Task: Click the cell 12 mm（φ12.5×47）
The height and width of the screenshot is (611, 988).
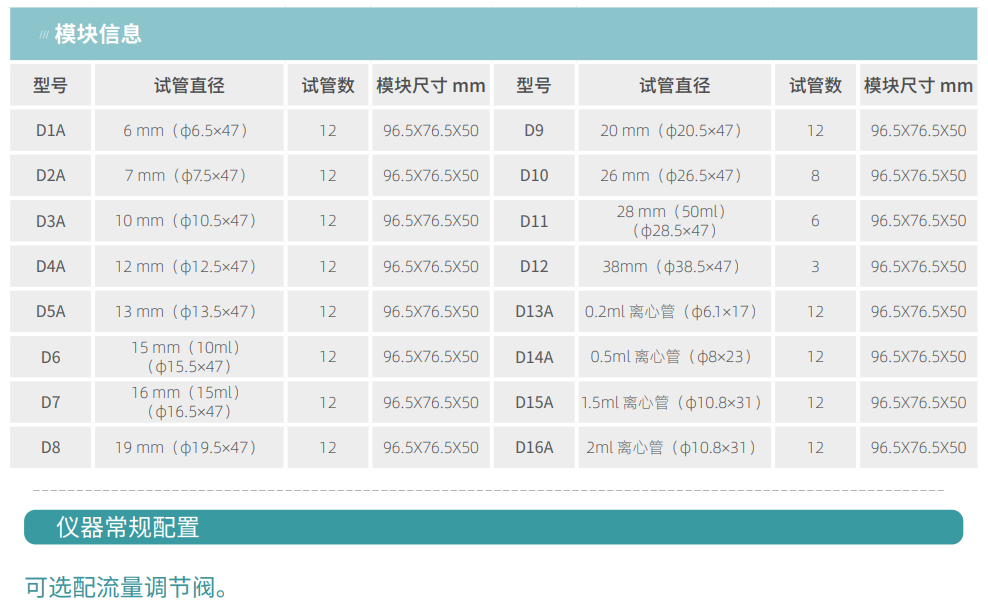Action: click(x=189, y=266)
